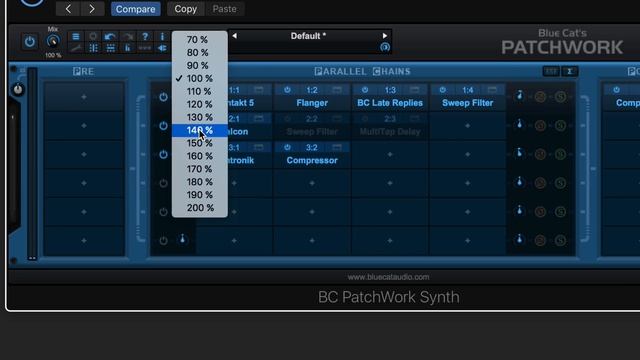The image size is (640, 360).
Task: Toggle power of Compressor slot 3:2
Action: pyautogui.click(x=287, y=147)
